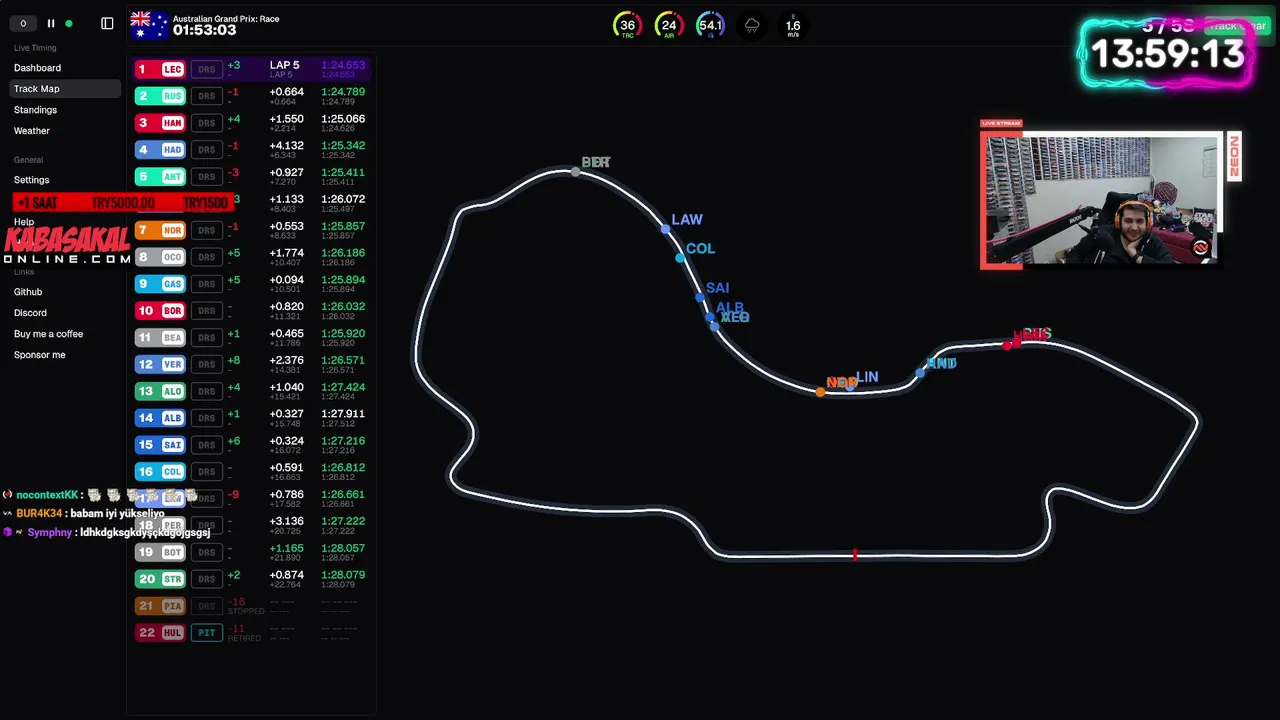Click the LAP 5 leader label
Screen dimensions: 1280x720
pos(284,65)
